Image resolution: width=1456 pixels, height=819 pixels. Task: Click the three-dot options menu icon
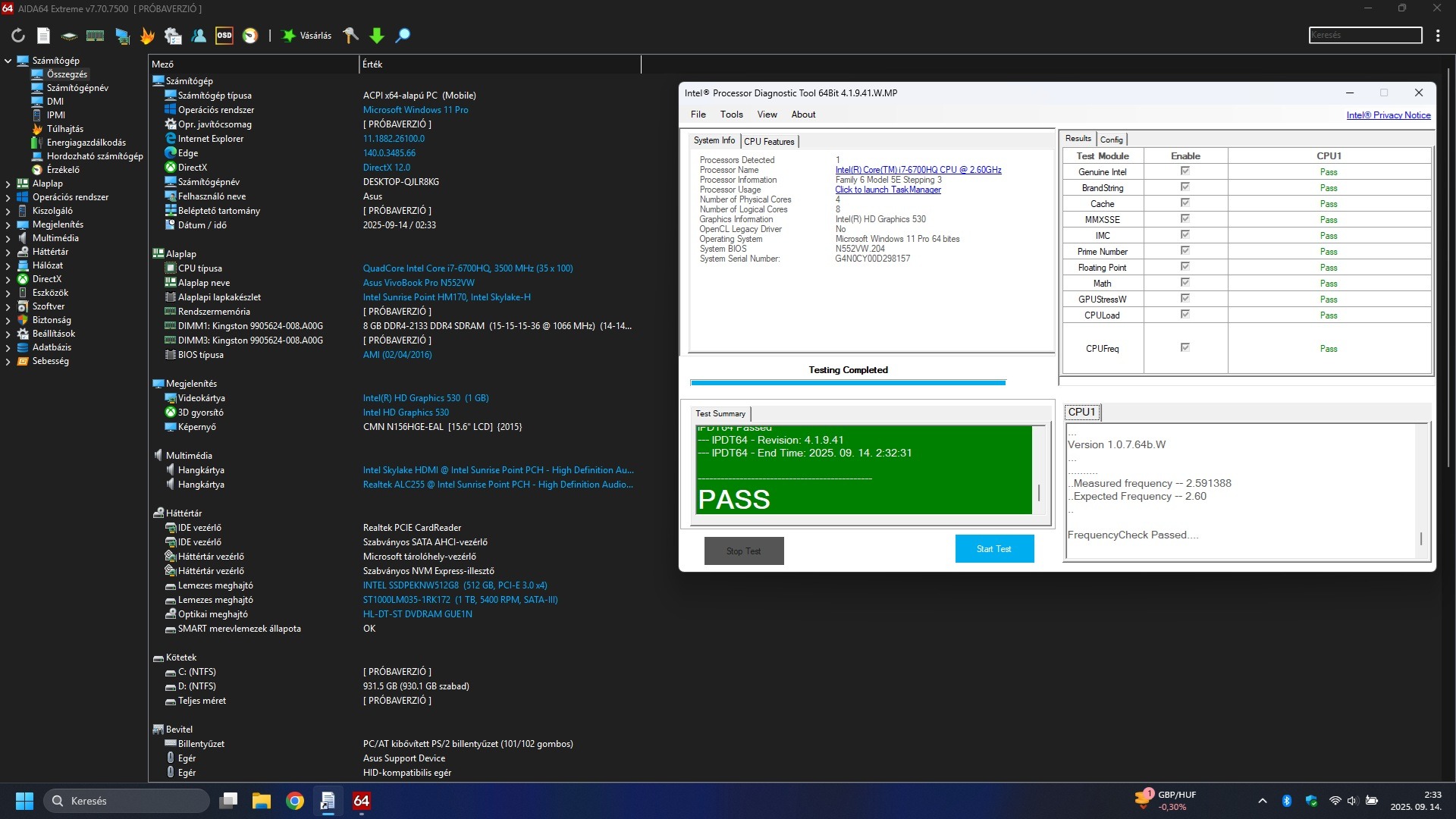[x=1438, y=36]
